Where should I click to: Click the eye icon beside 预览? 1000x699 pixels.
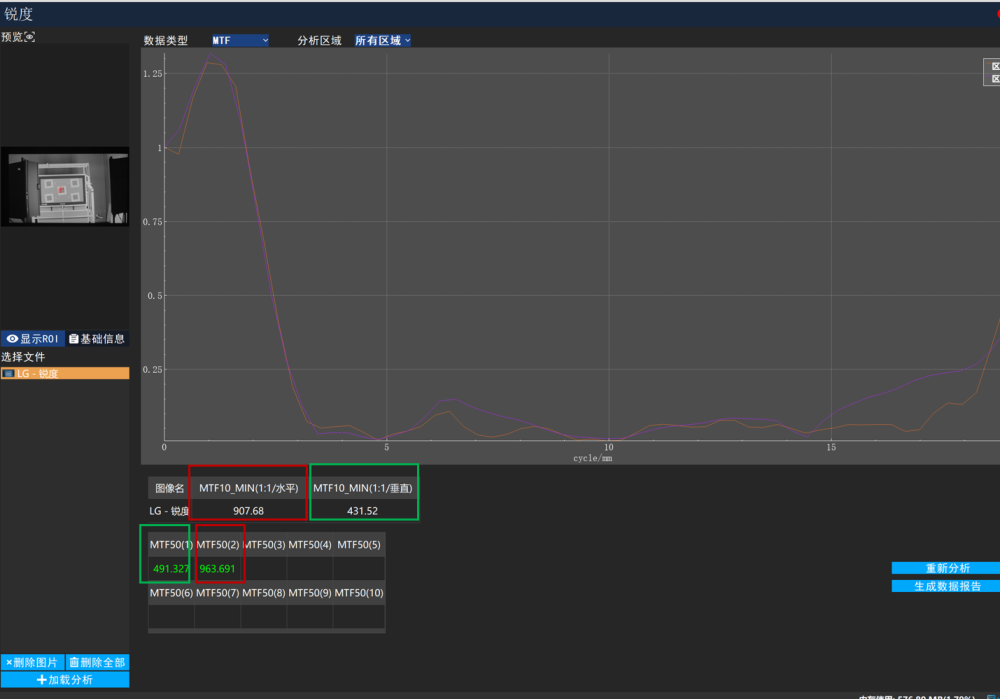(x=30, y=37)
